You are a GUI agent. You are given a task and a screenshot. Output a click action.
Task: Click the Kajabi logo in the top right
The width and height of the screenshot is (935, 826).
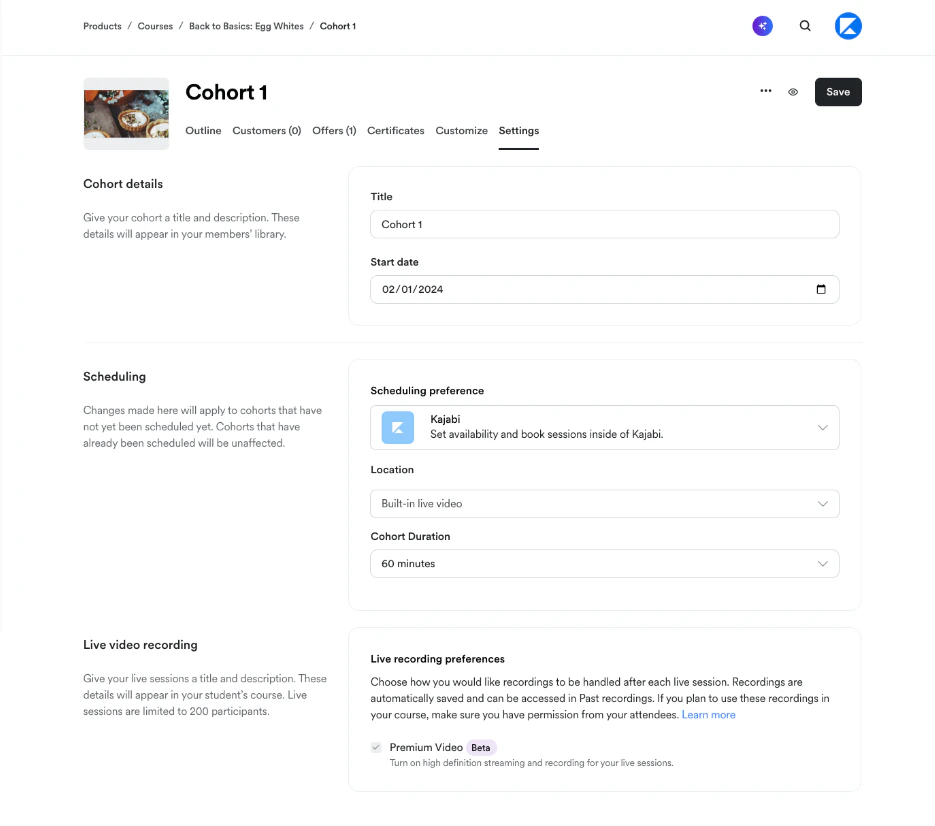coord(848,25)
